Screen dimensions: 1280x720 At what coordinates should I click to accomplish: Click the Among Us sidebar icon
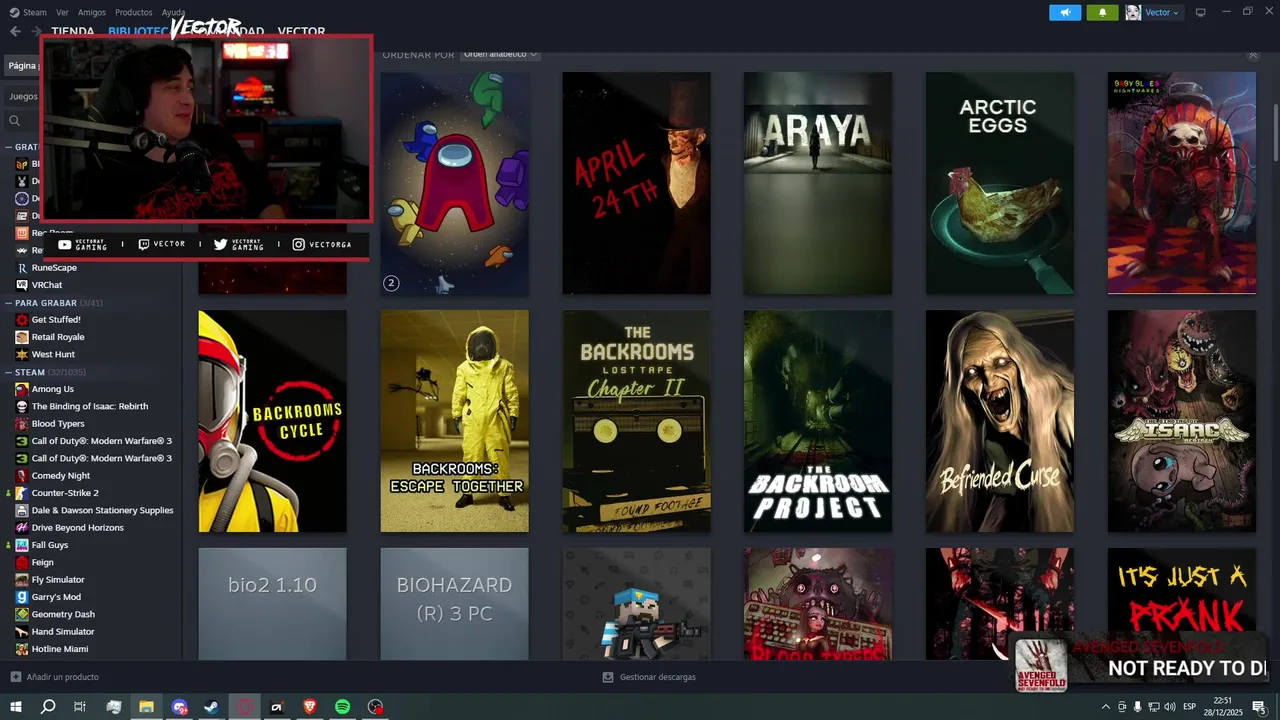22,389
